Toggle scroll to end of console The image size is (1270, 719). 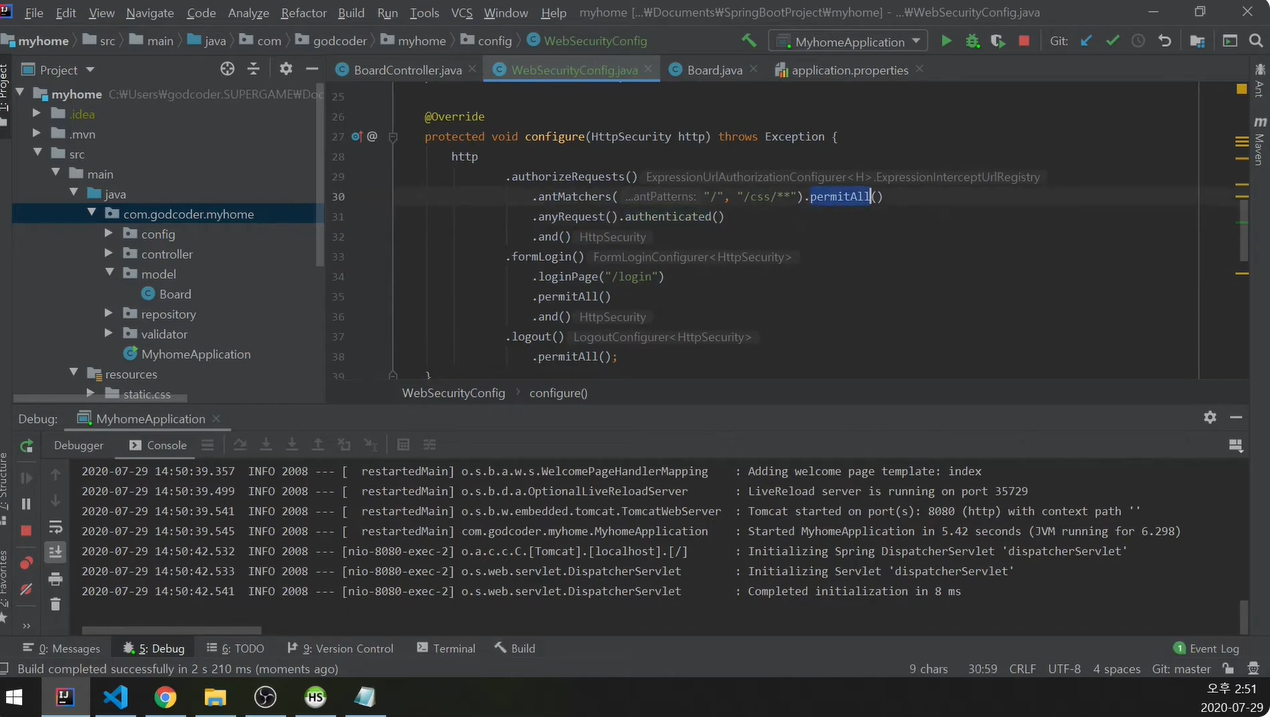pos(55,552)
